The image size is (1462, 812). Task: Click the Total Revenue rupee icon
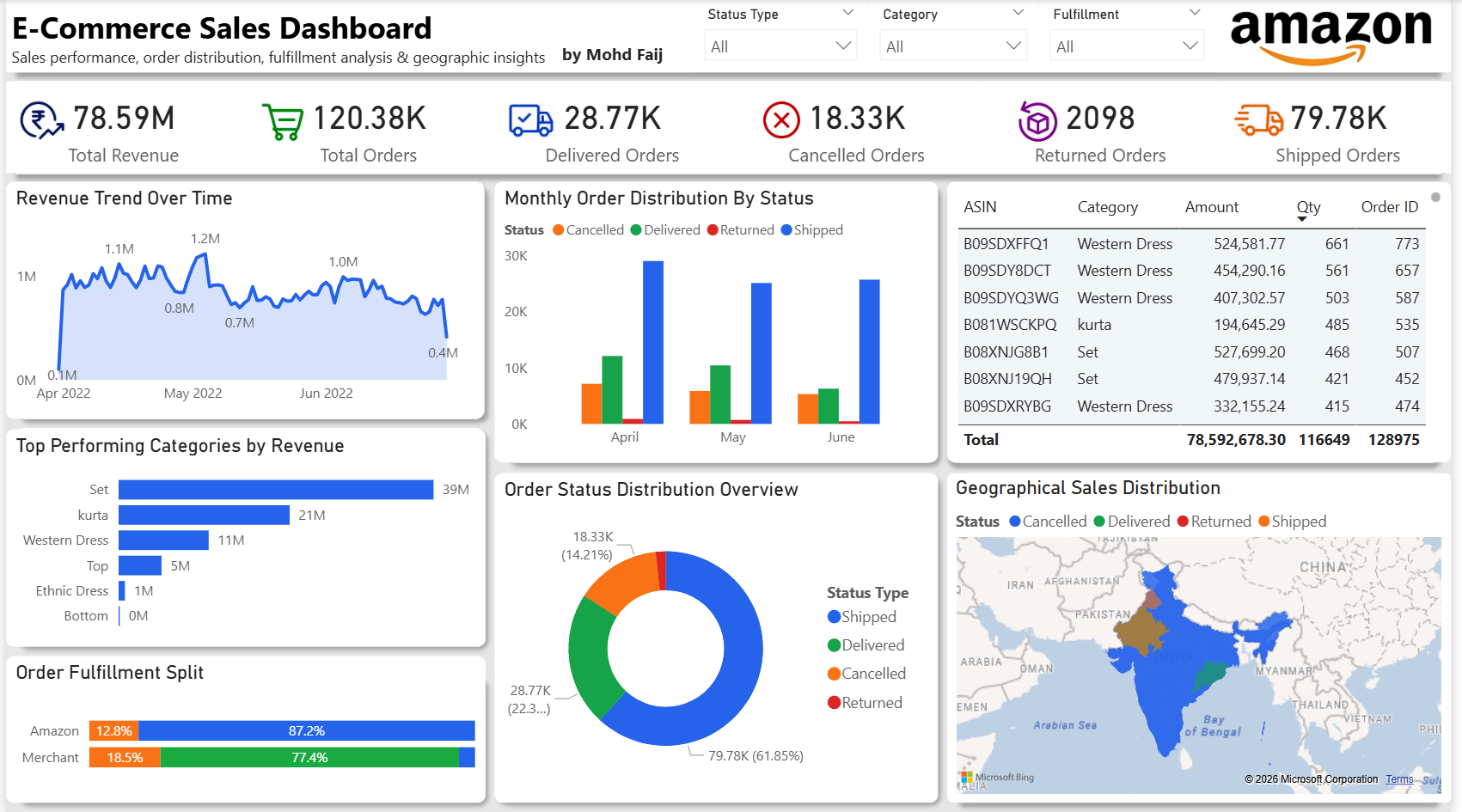coord(41,120)
